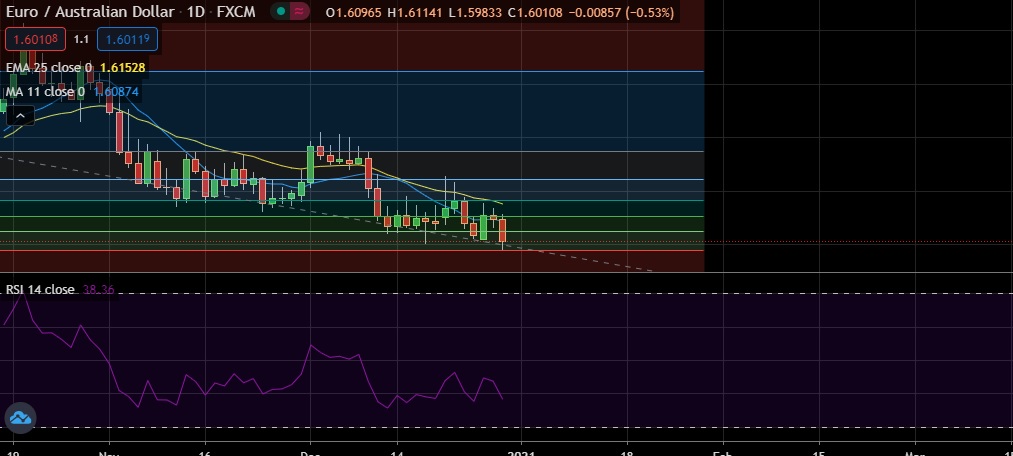This screenshot has height=456, width=1013.
Task: Click the 1D interval label in title
Action: point(196,12)
